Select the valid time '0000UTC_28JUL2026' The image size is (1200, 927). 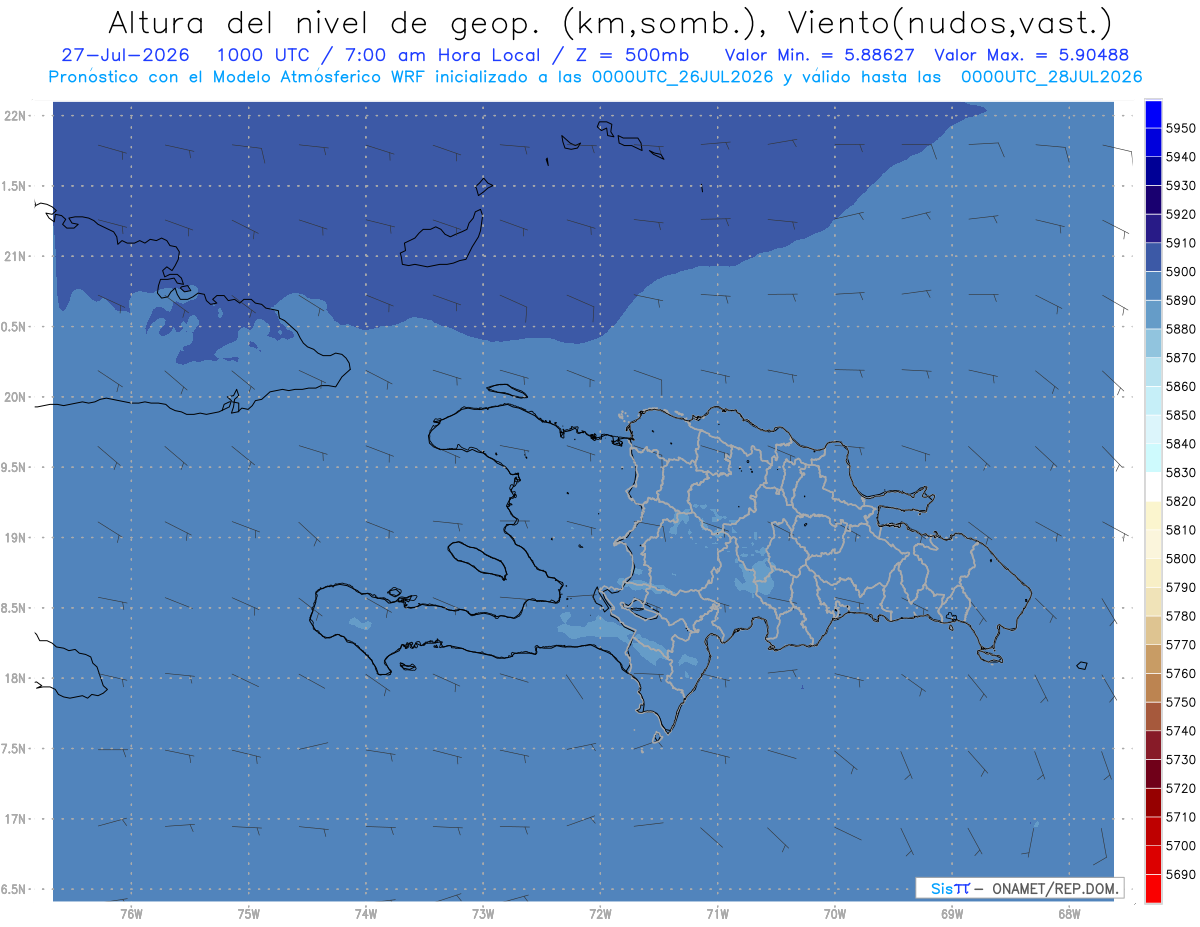(x=1052, y=77)
